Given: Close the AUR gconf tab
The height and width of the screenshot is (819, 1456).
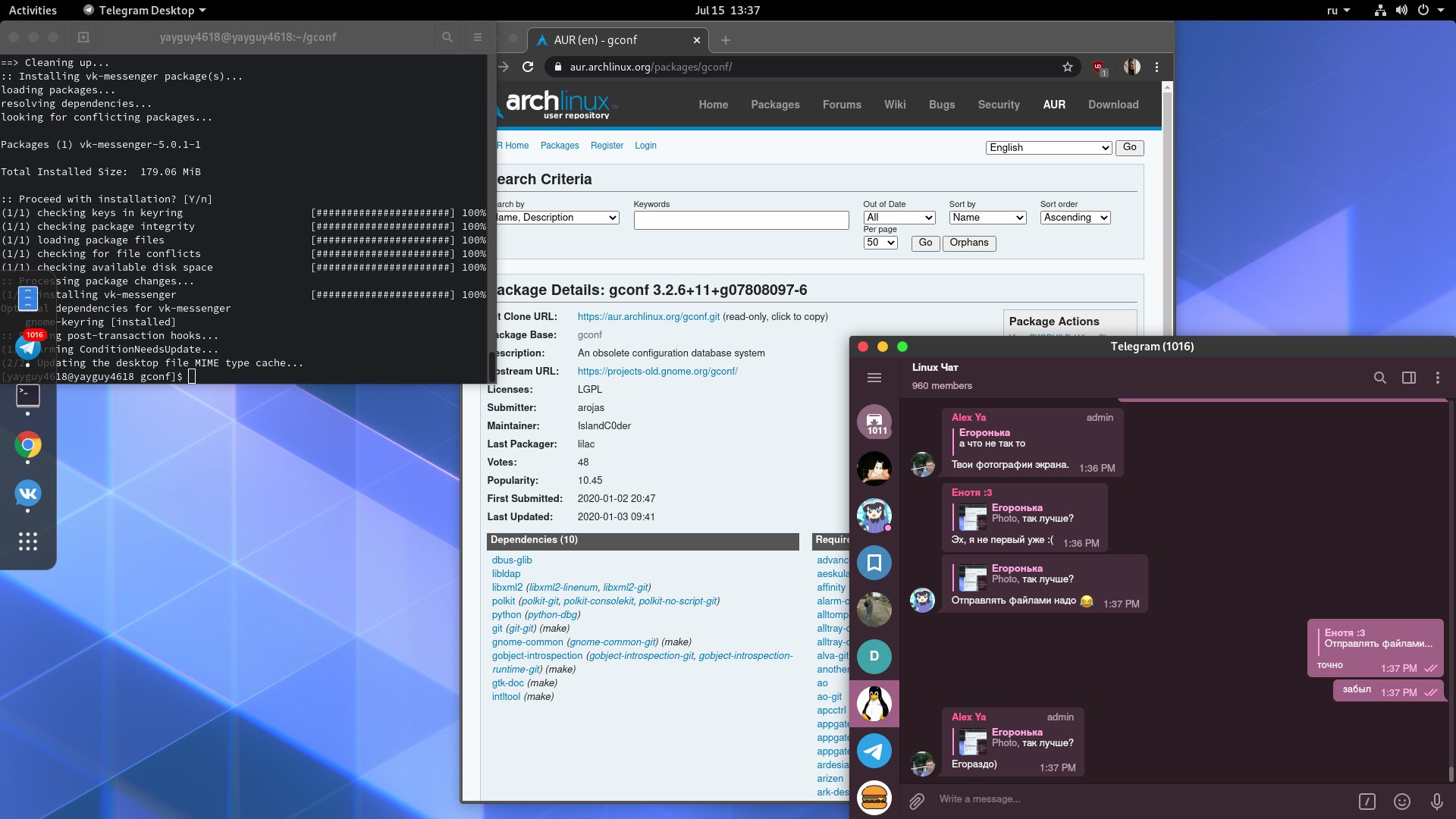Looking at the screenshot, I should tap(697, 40).
